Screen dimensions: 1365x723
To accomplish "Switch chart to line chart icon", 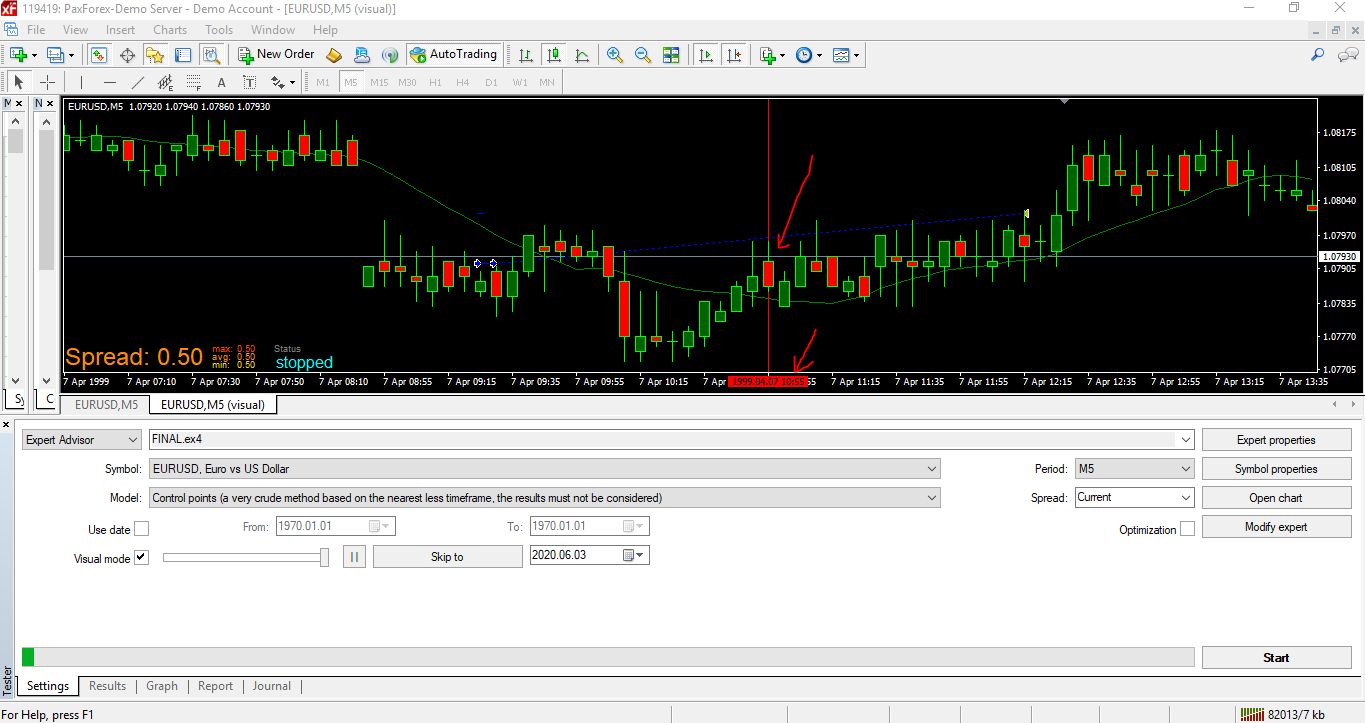I will click(x=582, y=55).
